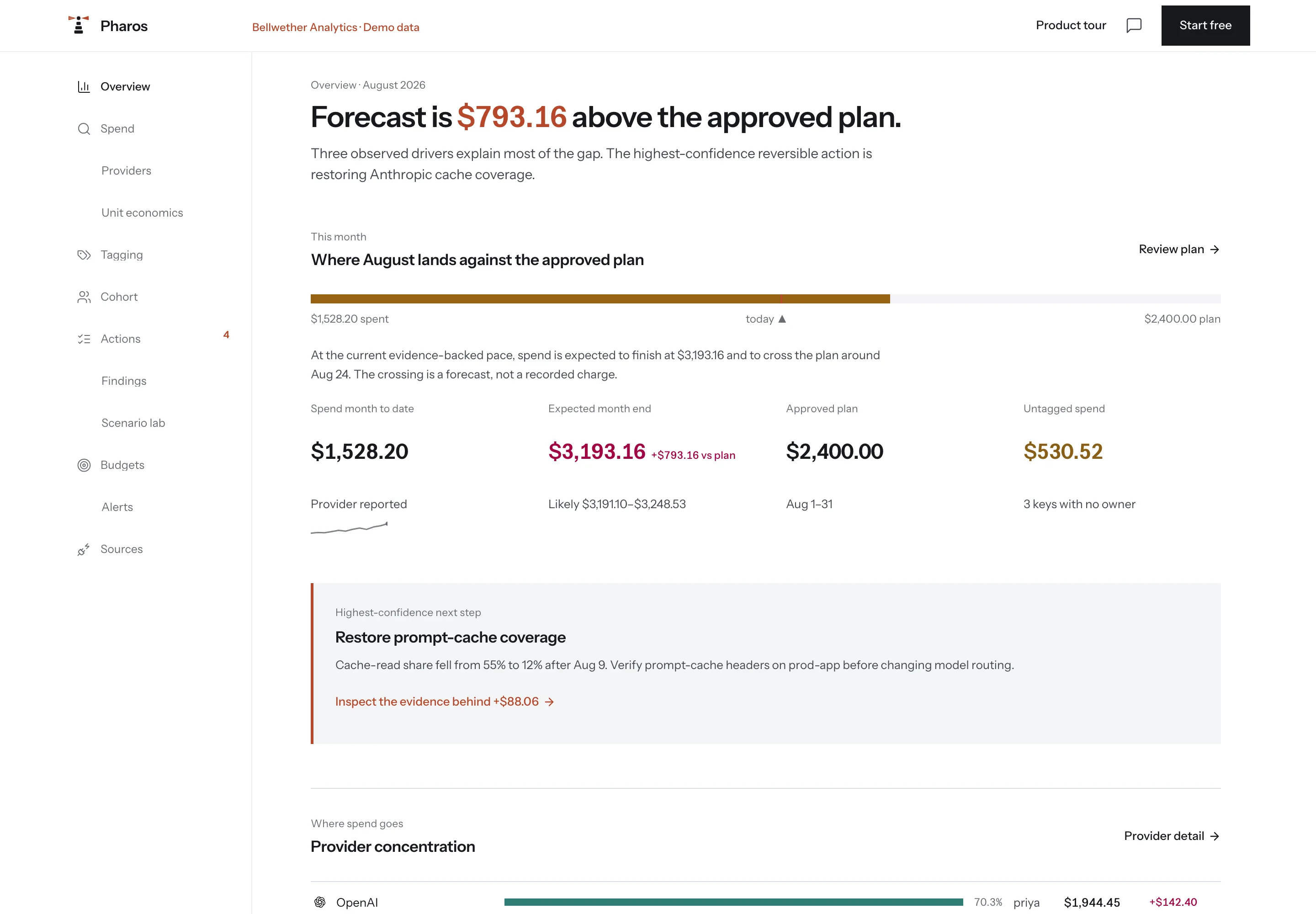1316x914 pixels.
Task: Click the August spend progress bar
Action: tap(765, 299)
